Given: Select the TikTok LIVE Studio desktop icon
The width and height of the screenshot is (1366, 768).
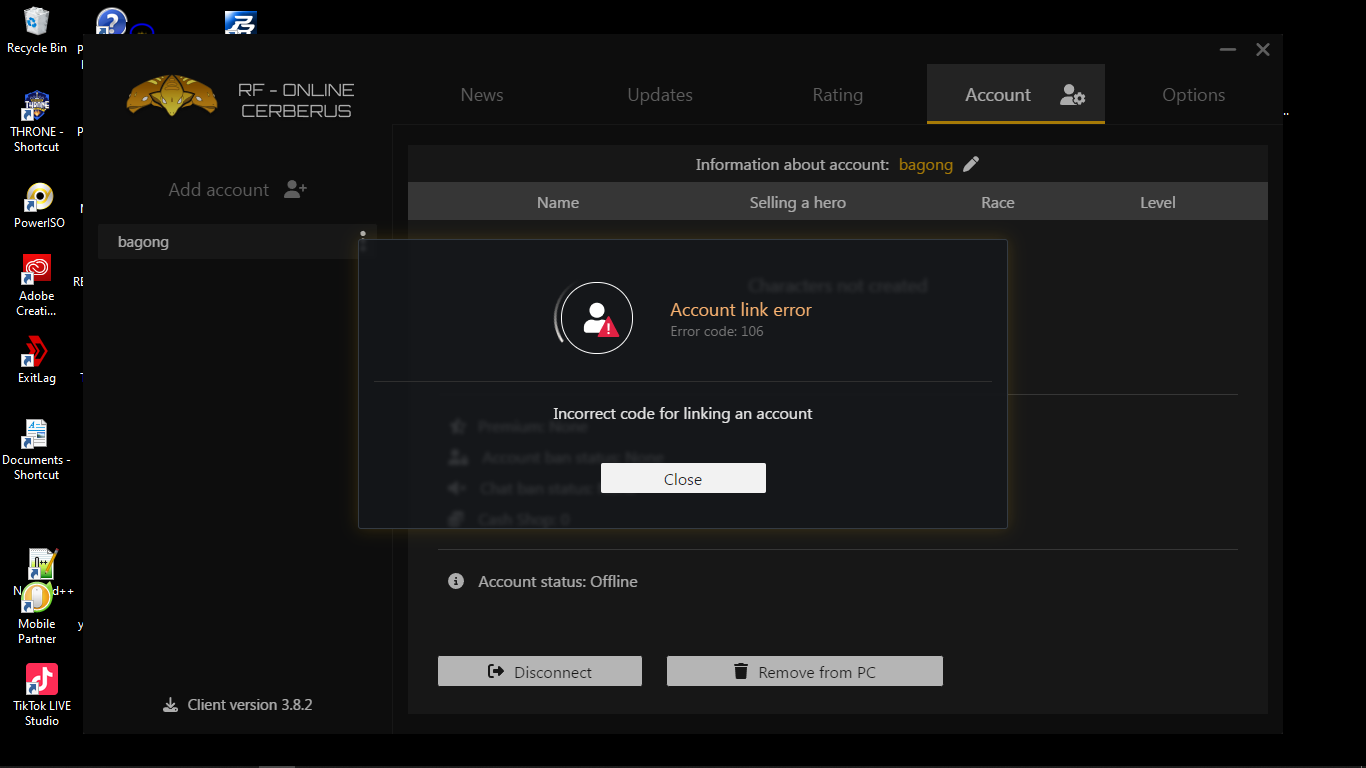Looking at the screenshot, I should (41, 695).
